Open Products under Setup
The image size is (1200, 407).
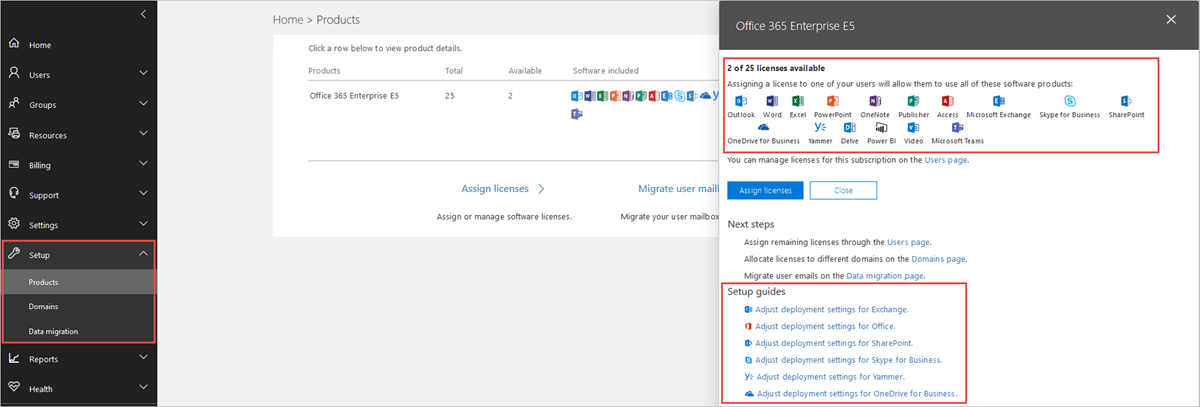point(78,282)
